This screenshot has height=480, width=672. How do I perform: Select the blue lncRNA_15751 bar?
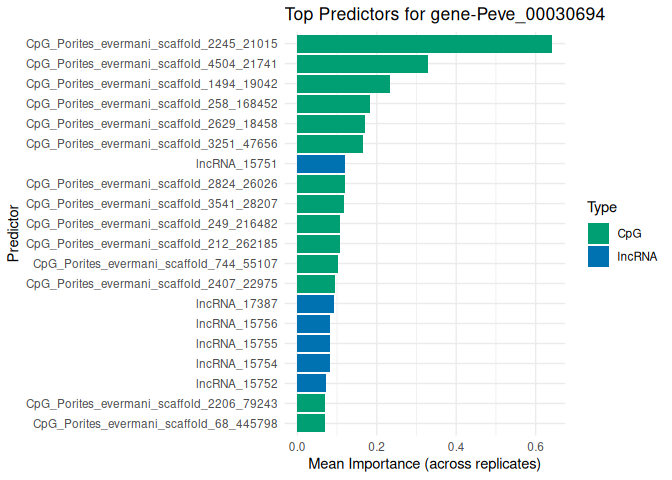pyautogui.click(x=321, y=164)
